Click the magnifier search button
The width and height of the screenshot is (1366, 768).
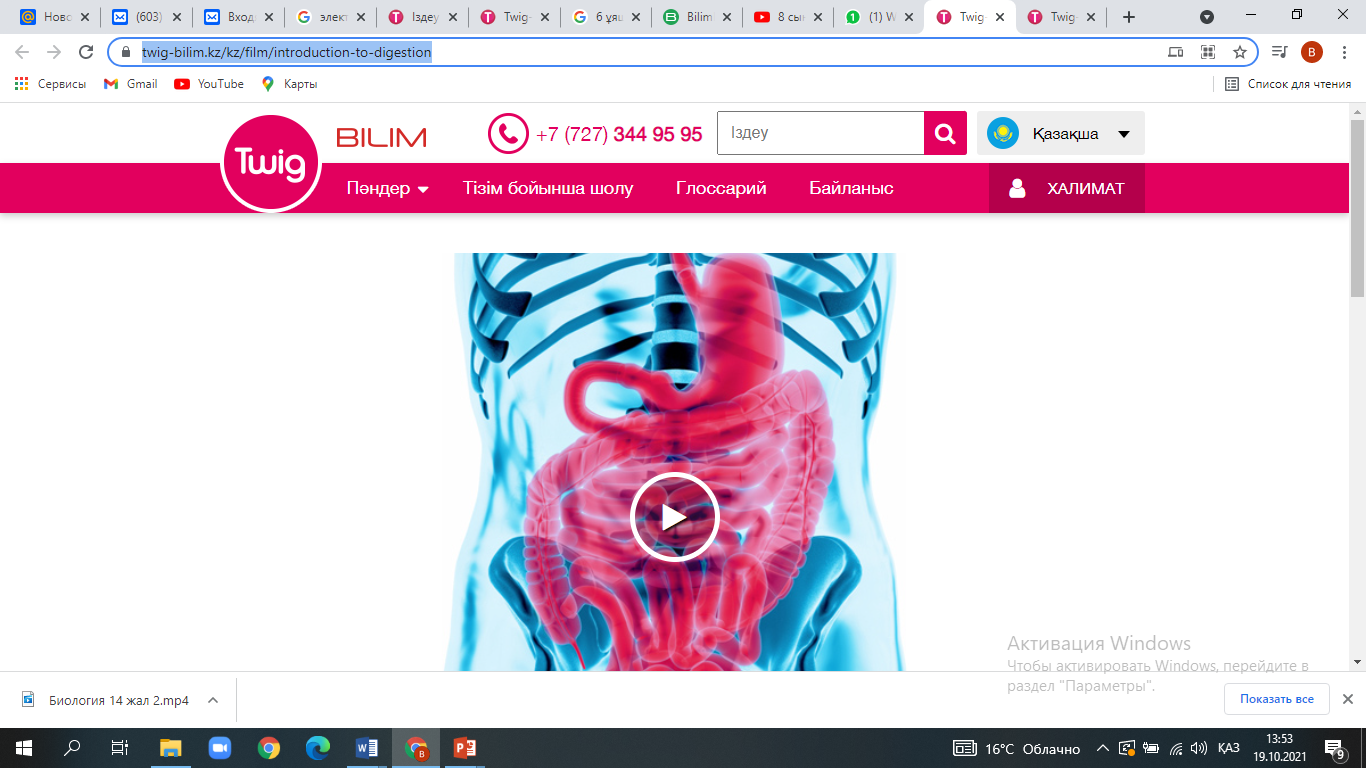(945, 133)
